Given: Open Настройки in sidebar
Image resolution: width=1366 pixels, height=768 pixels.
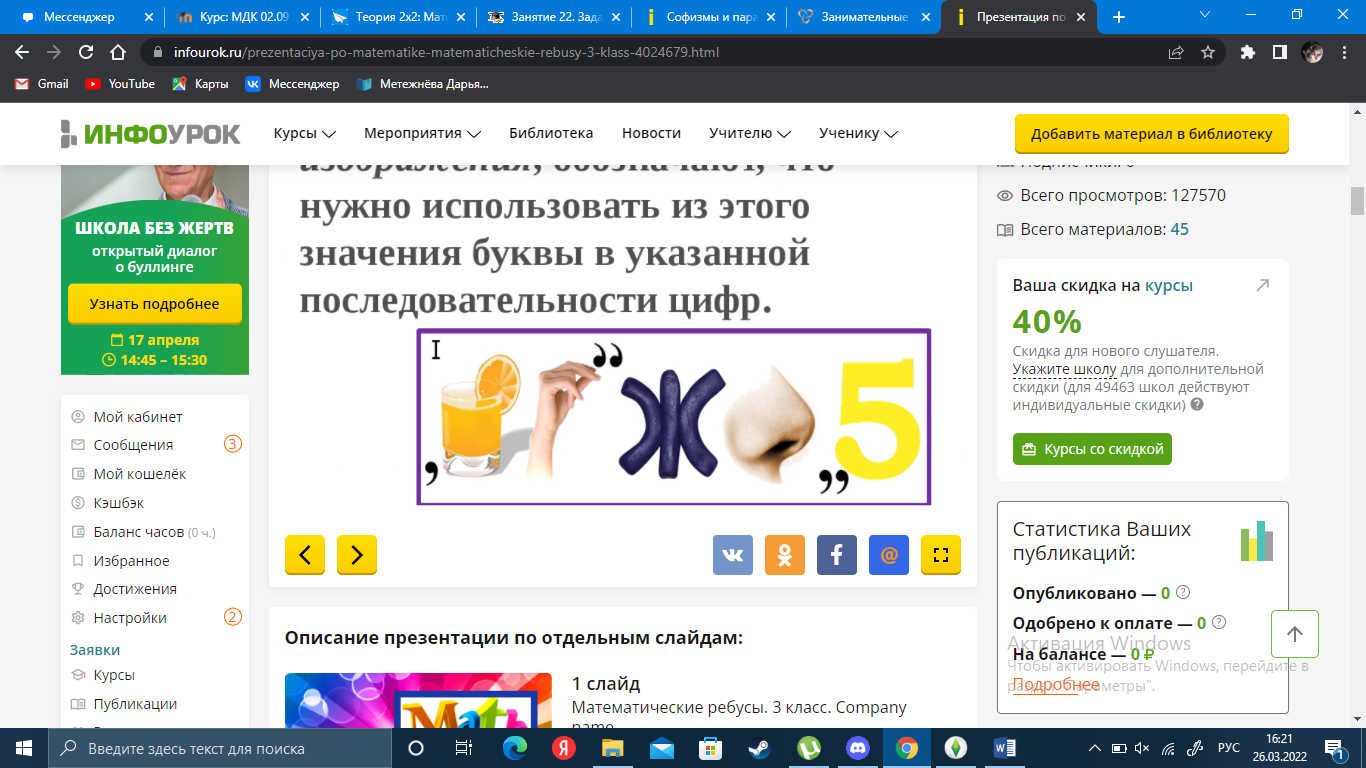Looking at the screenshot, I should [x=130, y=618].
